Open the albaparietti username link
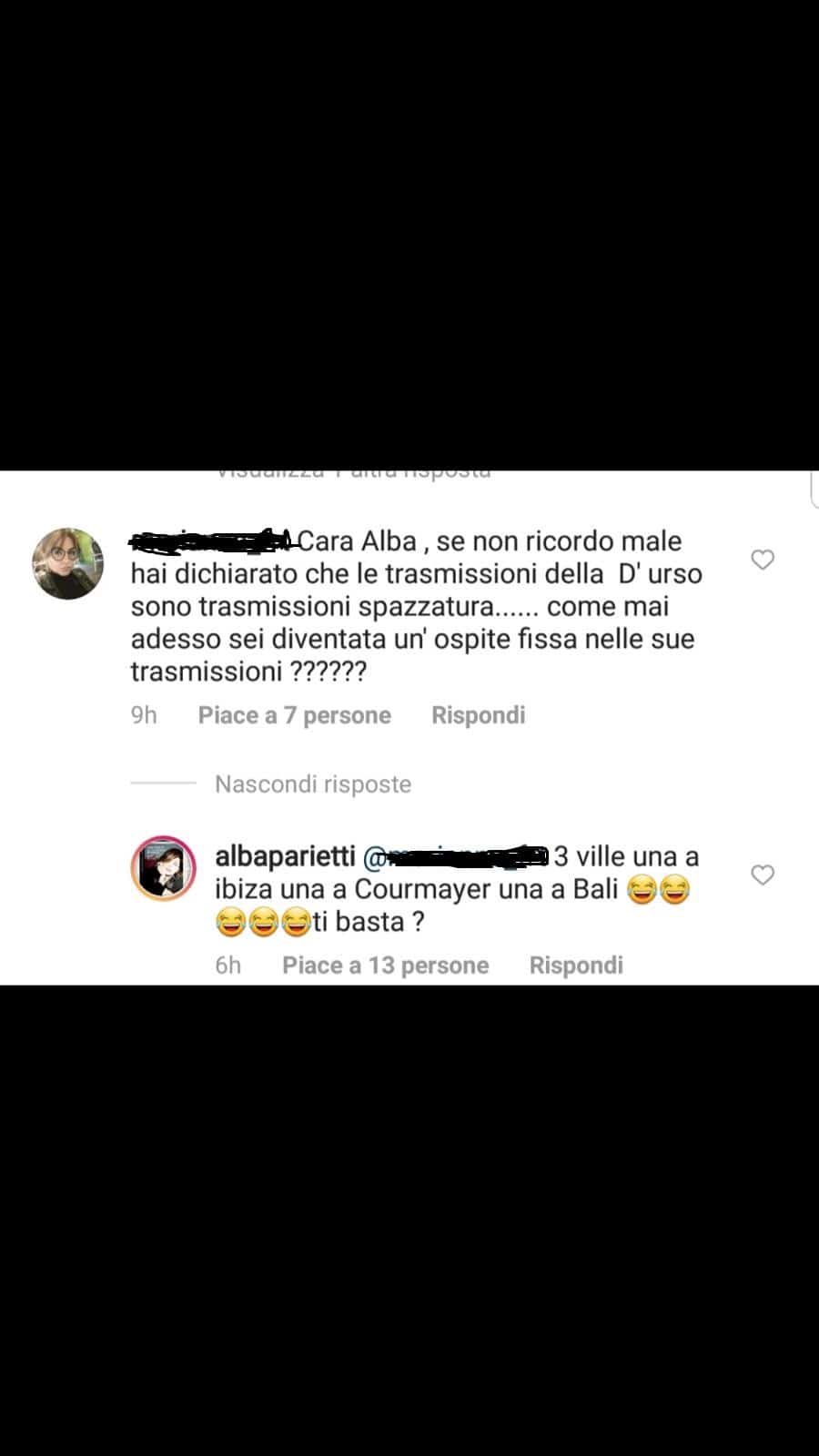This screenshot has height=1456, width=819. tap(285, 857)
